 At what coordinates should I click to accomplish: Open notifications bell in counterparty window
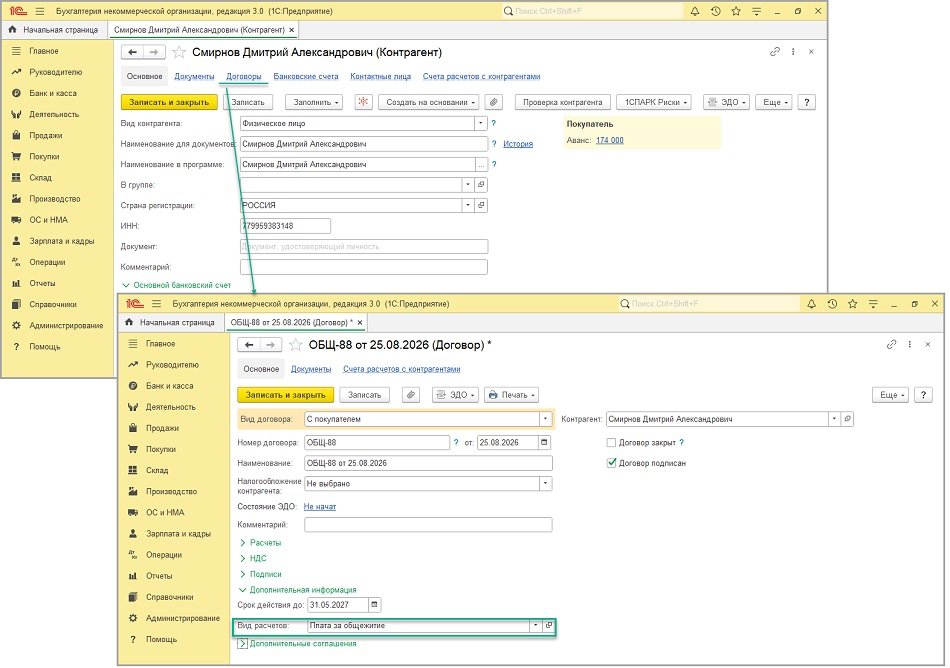(x=695, y=11)
